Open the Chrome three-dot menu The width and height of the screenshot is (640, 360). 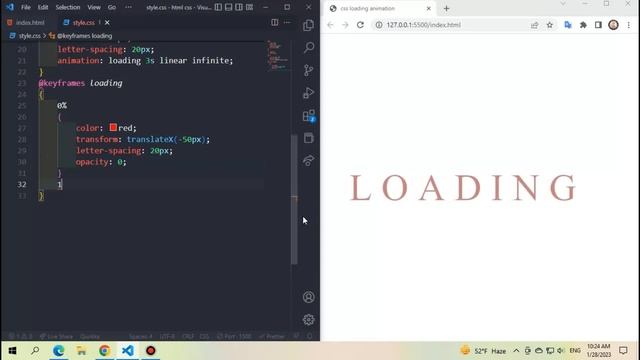pyautogui.click(x=629, y=25)
